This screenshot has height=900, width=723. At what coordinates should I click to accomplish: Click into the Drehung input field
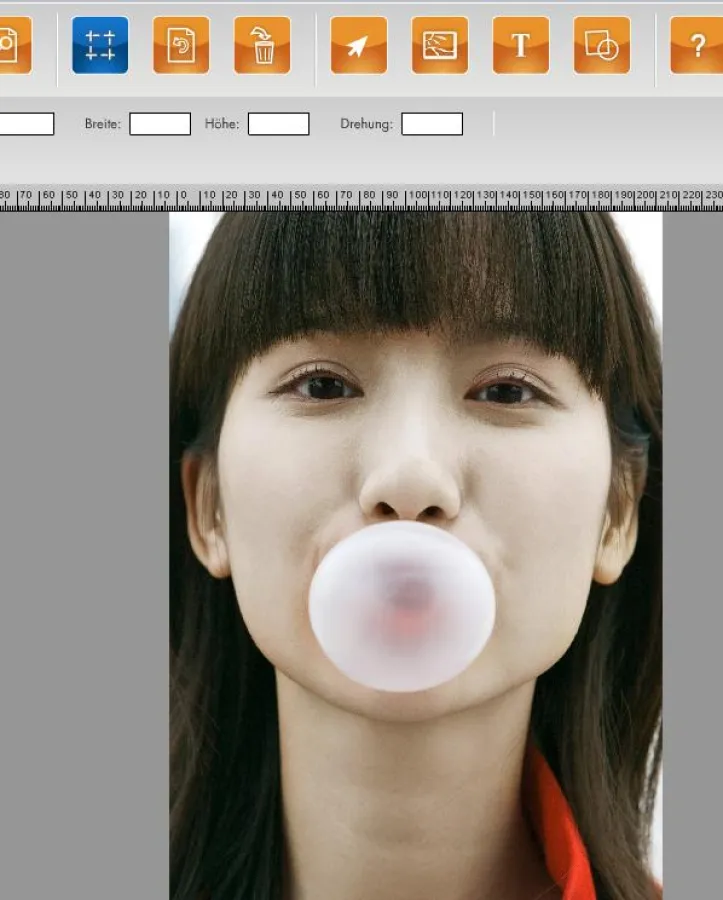pyautogui.click(x=432, y=124)
